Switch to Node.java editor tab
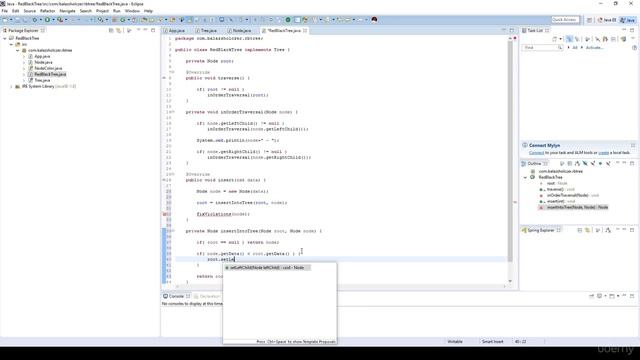This screenshot has height=360, width=640. coord(242,31)
